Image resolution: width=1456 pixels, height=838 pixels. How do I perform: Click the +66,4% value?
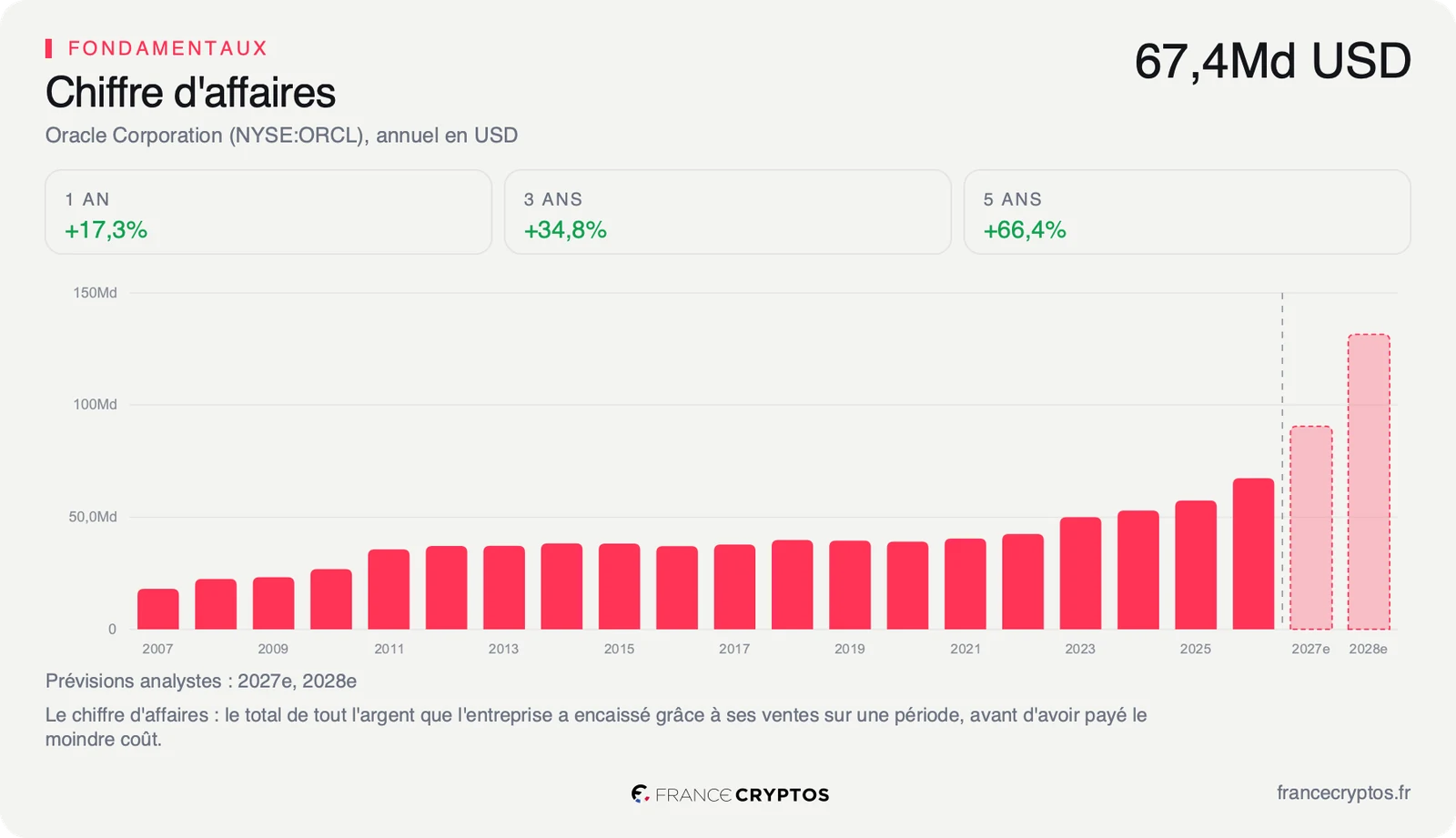coord(1025,230)
